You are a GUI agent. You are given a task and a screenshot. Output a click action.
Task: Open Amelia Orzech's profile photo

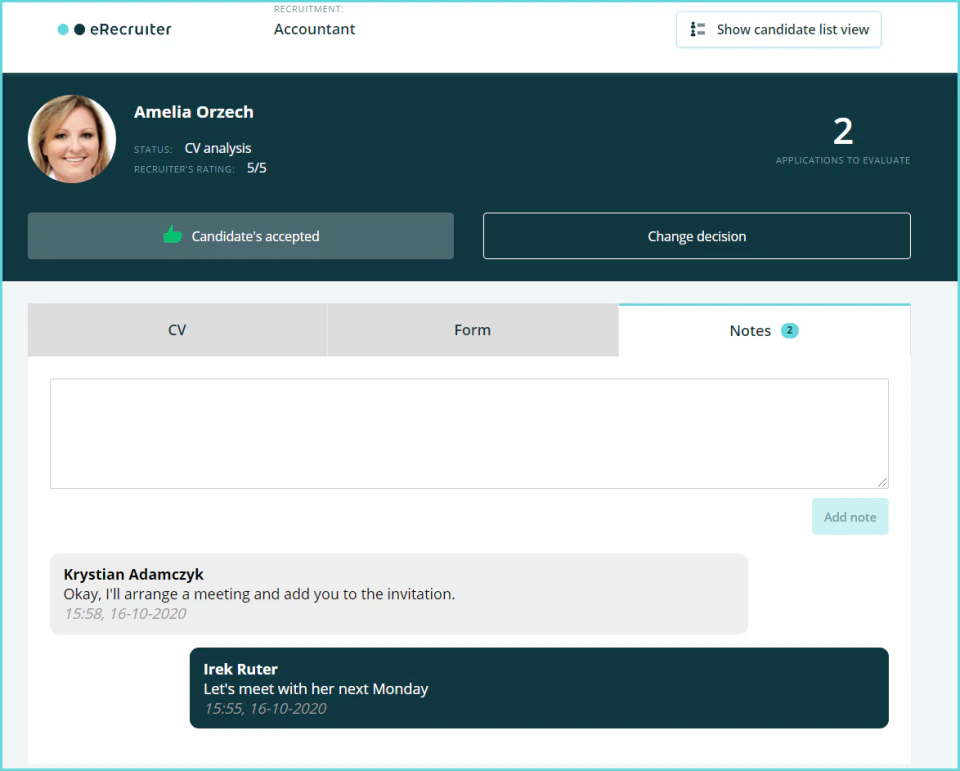(71, 138)
